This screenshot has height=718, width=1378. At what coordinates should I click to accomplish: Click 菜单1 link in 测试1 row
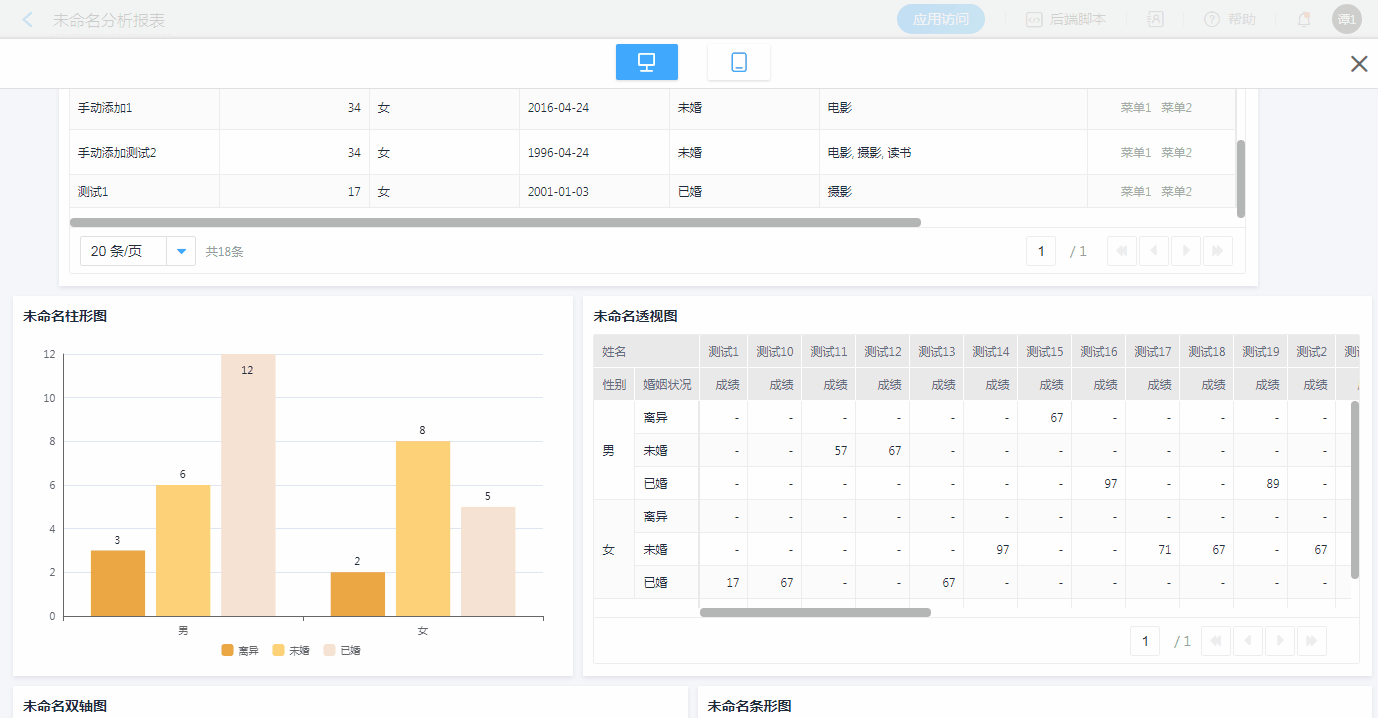click(1135, 191)
